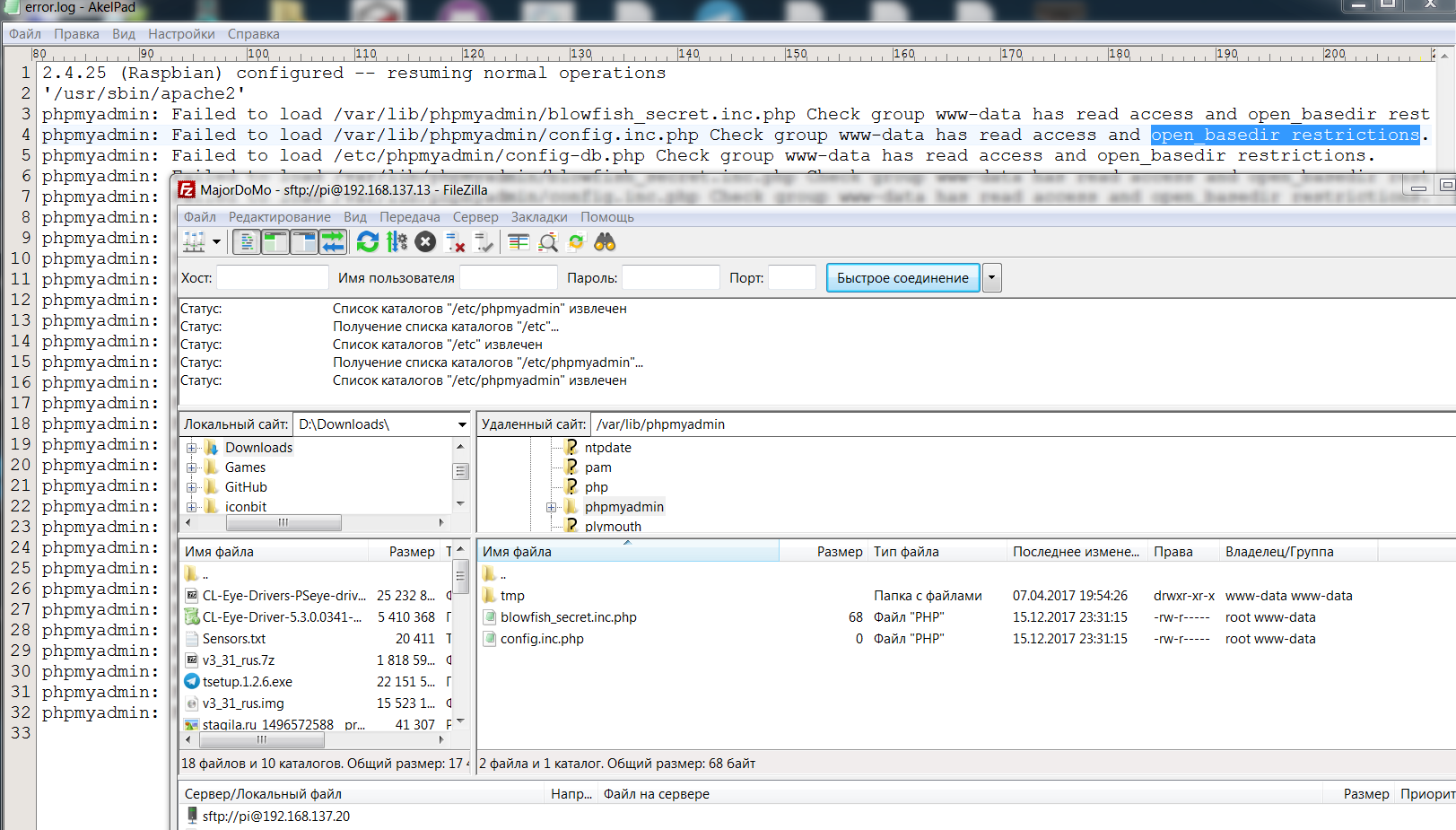The image size is (1456, 830).
Task: Toggle local directory tree view
Action: click(275, 242)
